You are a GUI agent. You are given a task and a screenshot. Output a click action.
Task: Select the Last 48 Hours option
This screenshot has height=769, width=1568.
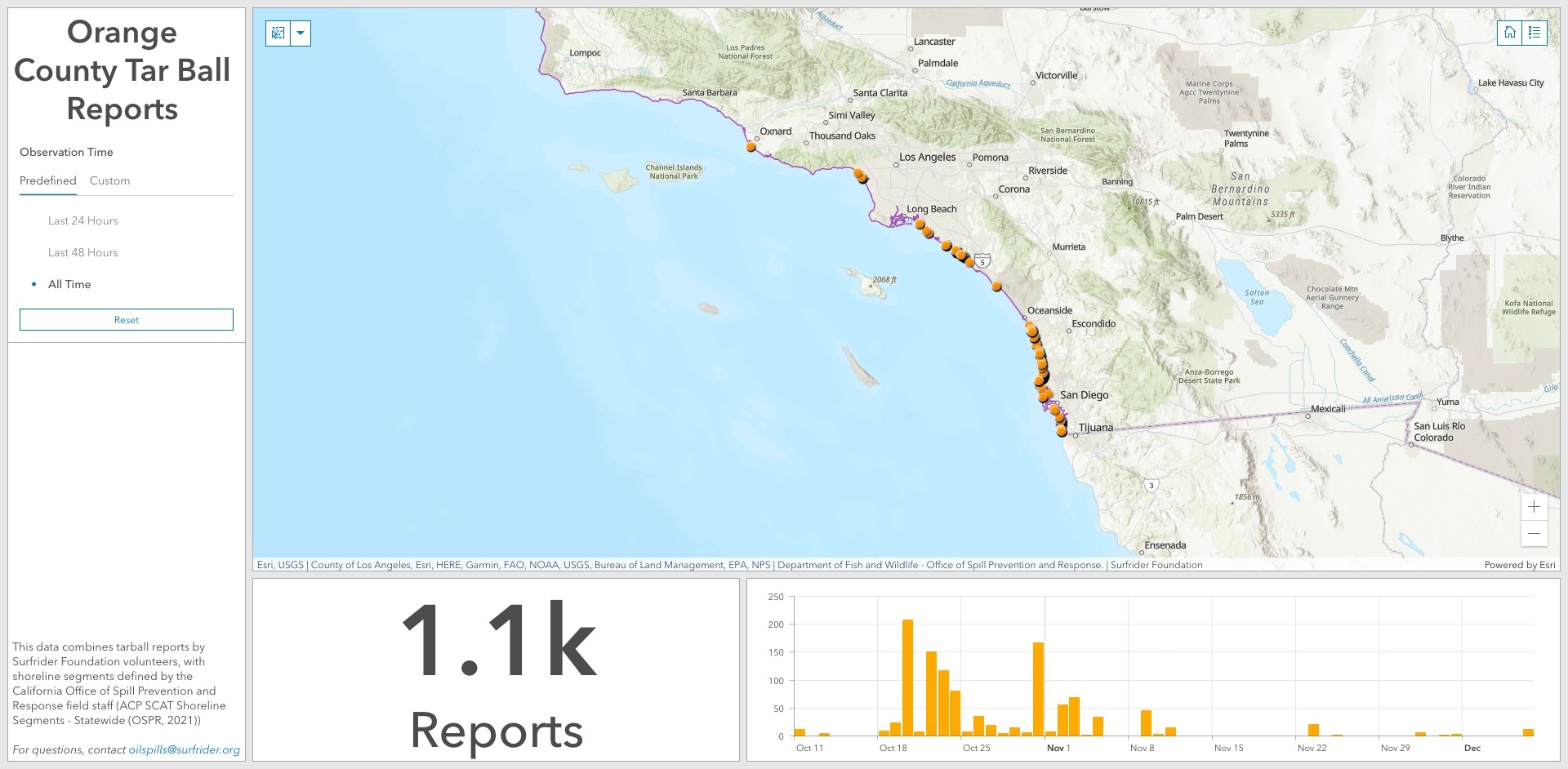(82, 252)
